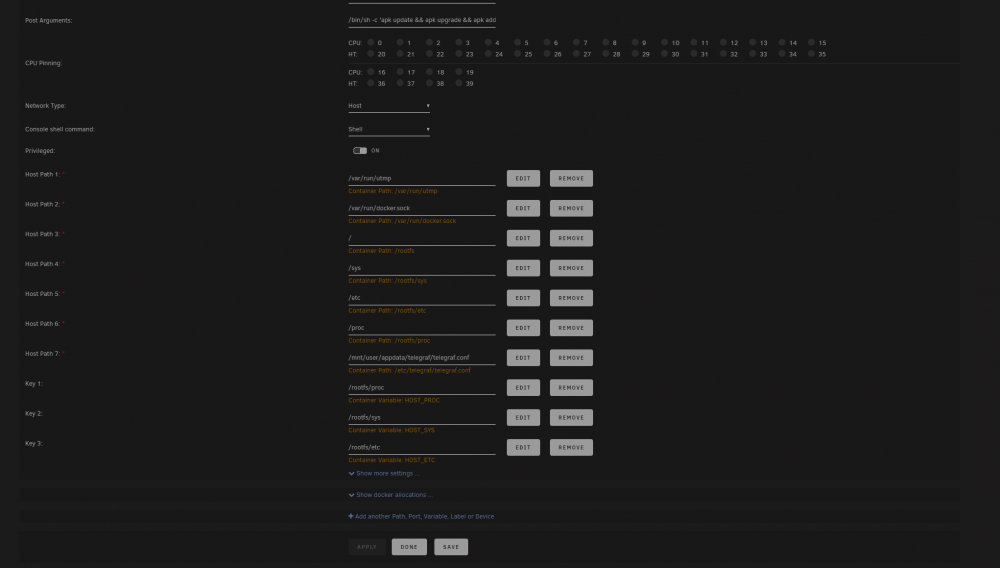The width and height of the screenshot is (1000, 568).
Task: Focus Host Path 3 input field
Action: (x=422, y=238)
